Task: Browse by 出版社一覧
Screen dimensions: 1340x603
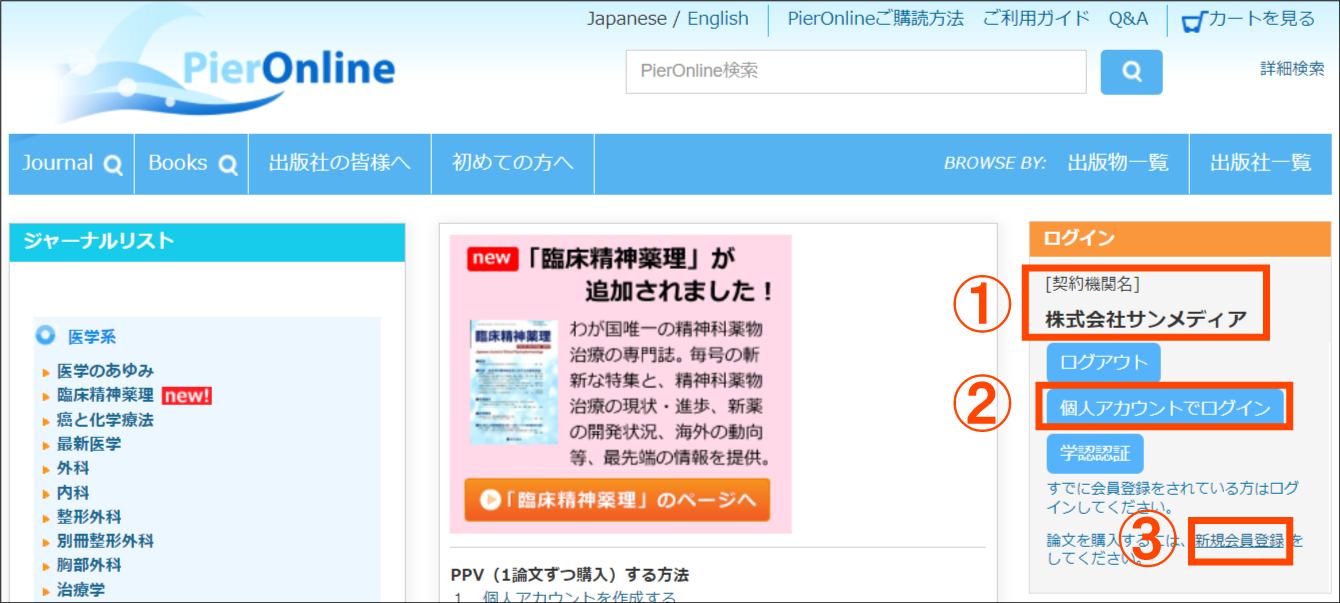Action: (x=1260, y=164)
